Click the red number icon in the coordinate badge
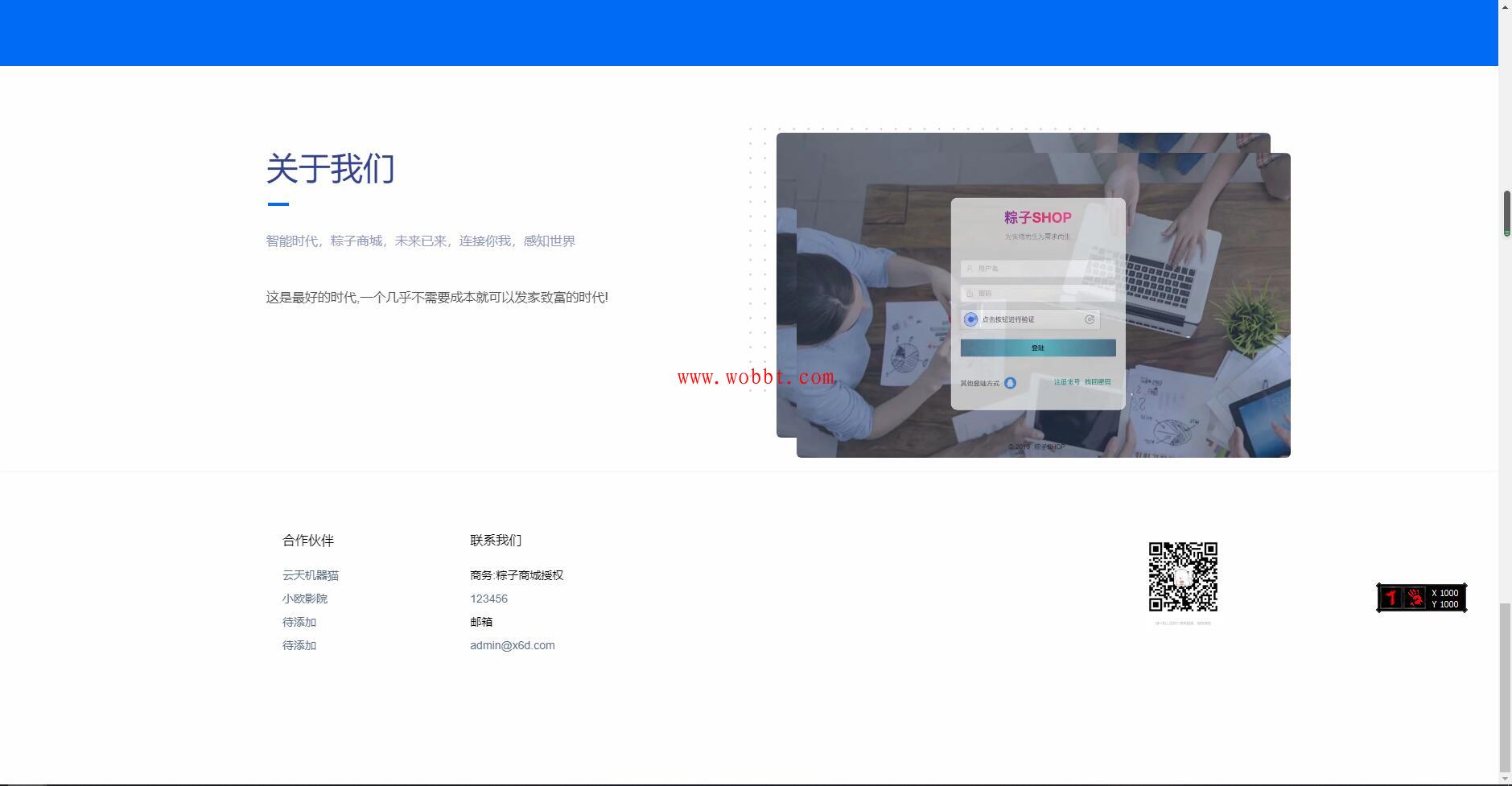 tap(1390, 597)
